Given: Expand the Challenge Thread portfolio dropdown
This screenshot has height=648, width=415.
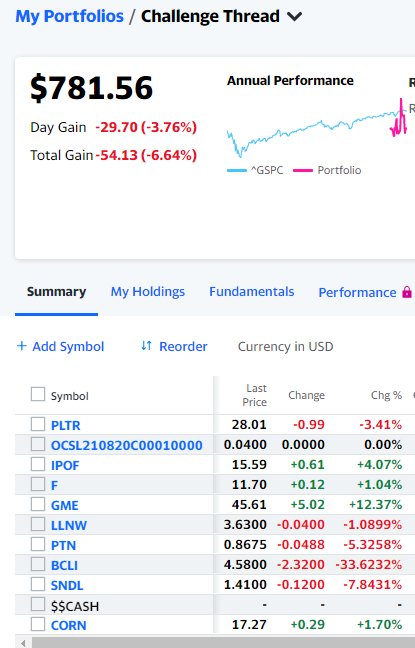Looking at the screenshot, I should [x=295, y=17].
